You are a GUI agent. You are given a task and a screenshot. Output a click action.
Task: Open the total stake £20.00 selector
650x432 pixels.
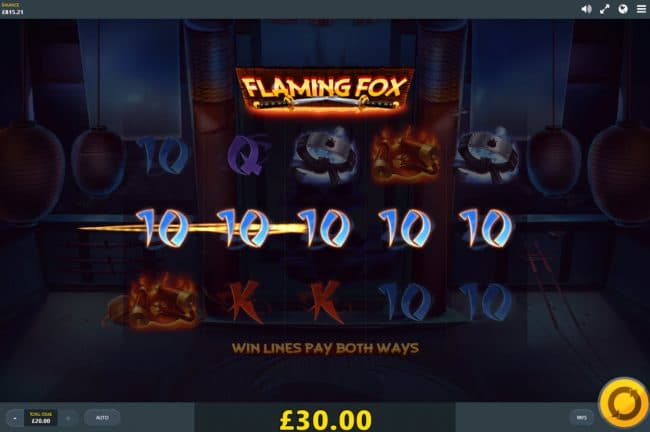[x=41, y=418]
